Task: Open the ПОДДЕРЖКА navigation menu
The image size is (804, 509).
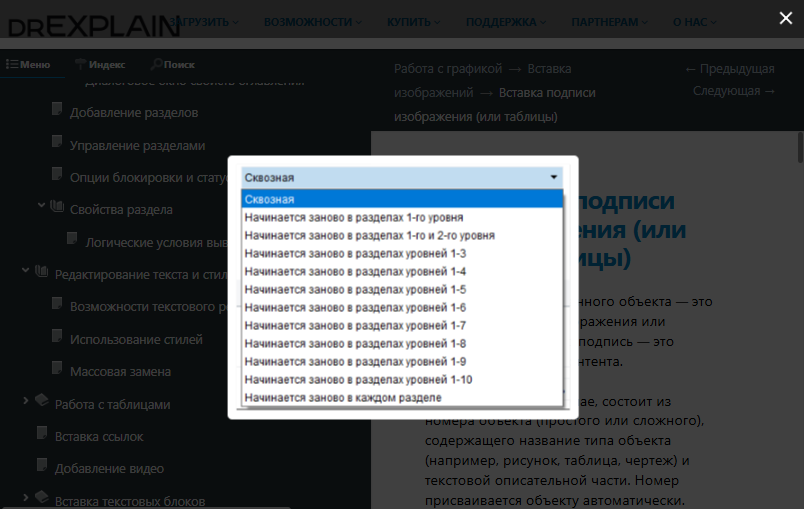Action: coord(506,21)
